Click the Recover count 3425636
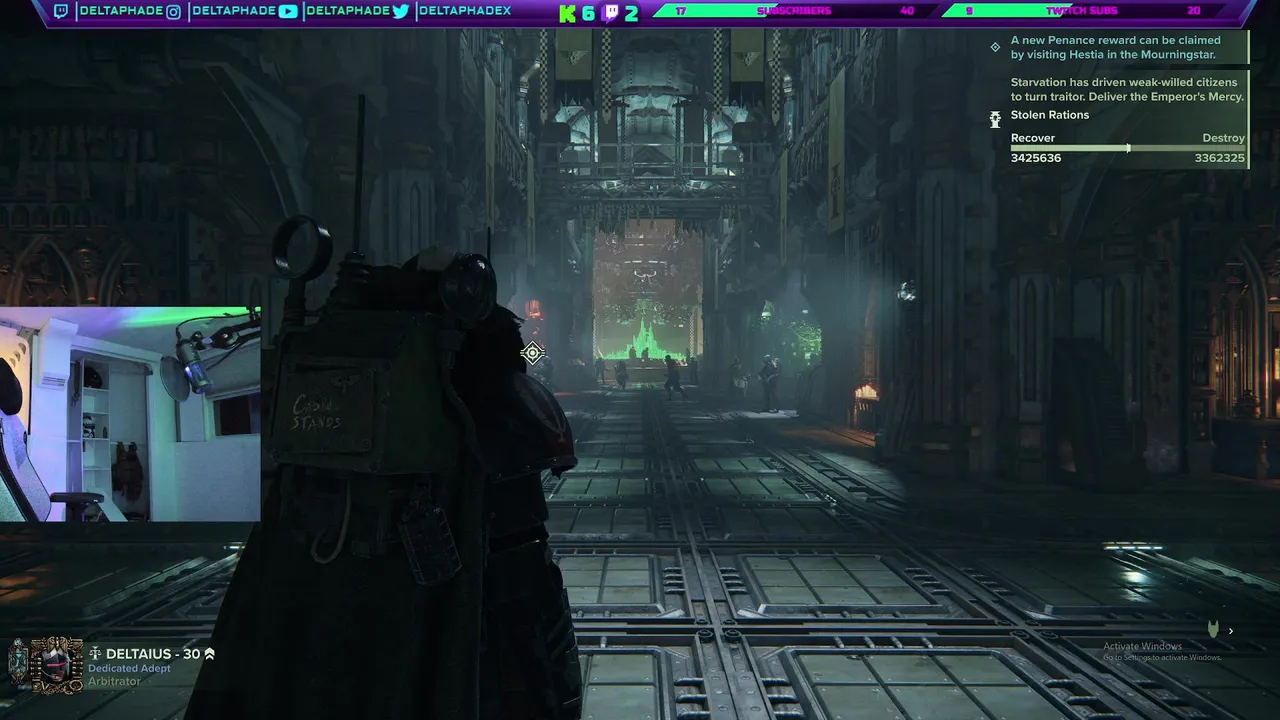 [x=1036, y=158]
